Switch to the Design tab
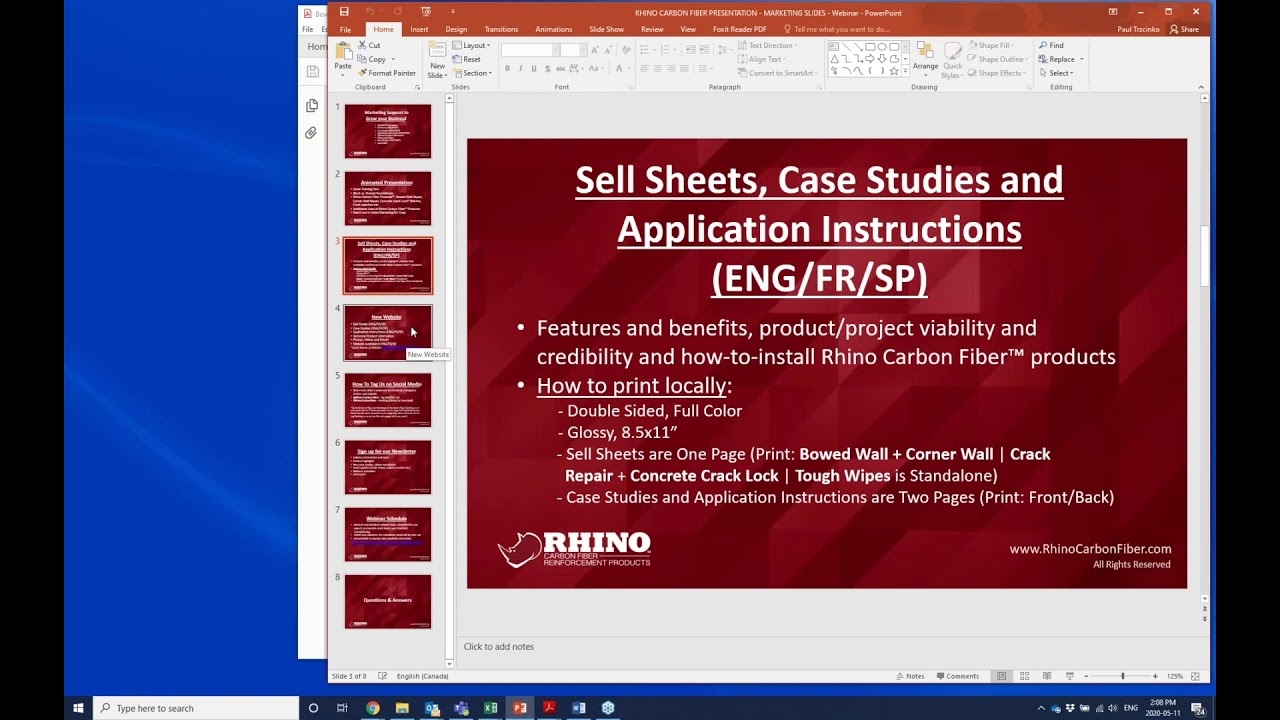 pyautogui.click(x=456, y=29)
